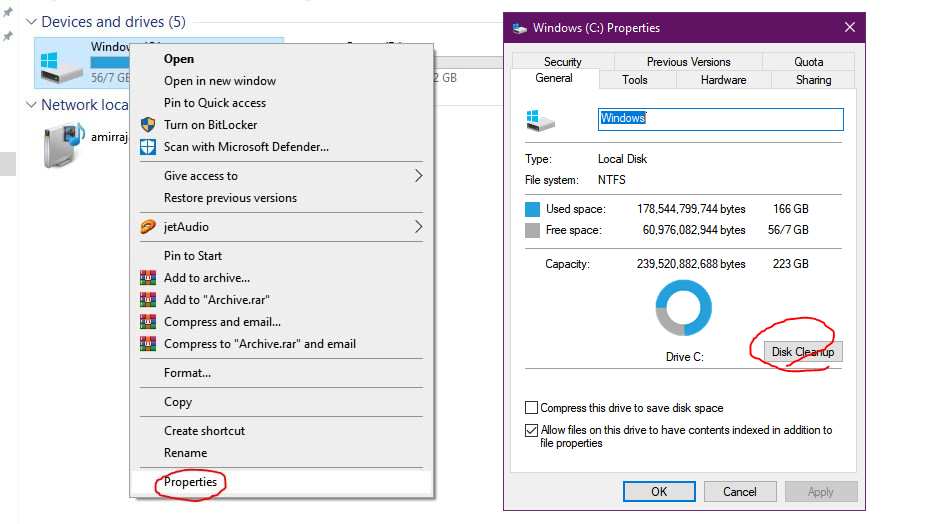This screenshot has height=524, width=949.
Task: Click the lower pin icon in the left sidebar
Action: click(x=8, y=36)
